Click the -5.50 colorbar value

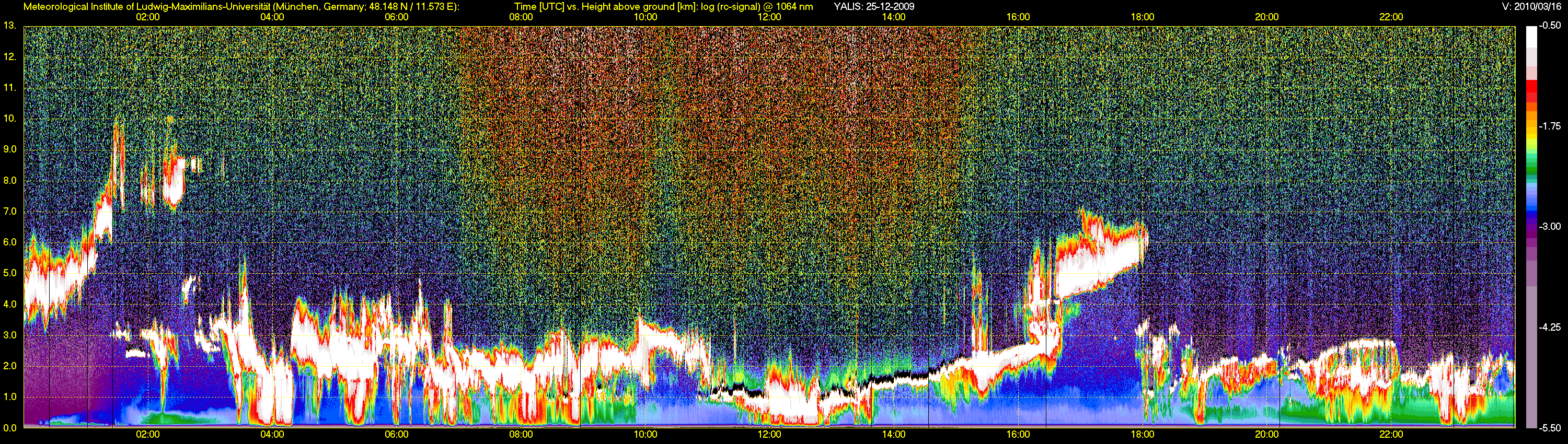point(1550,428)
